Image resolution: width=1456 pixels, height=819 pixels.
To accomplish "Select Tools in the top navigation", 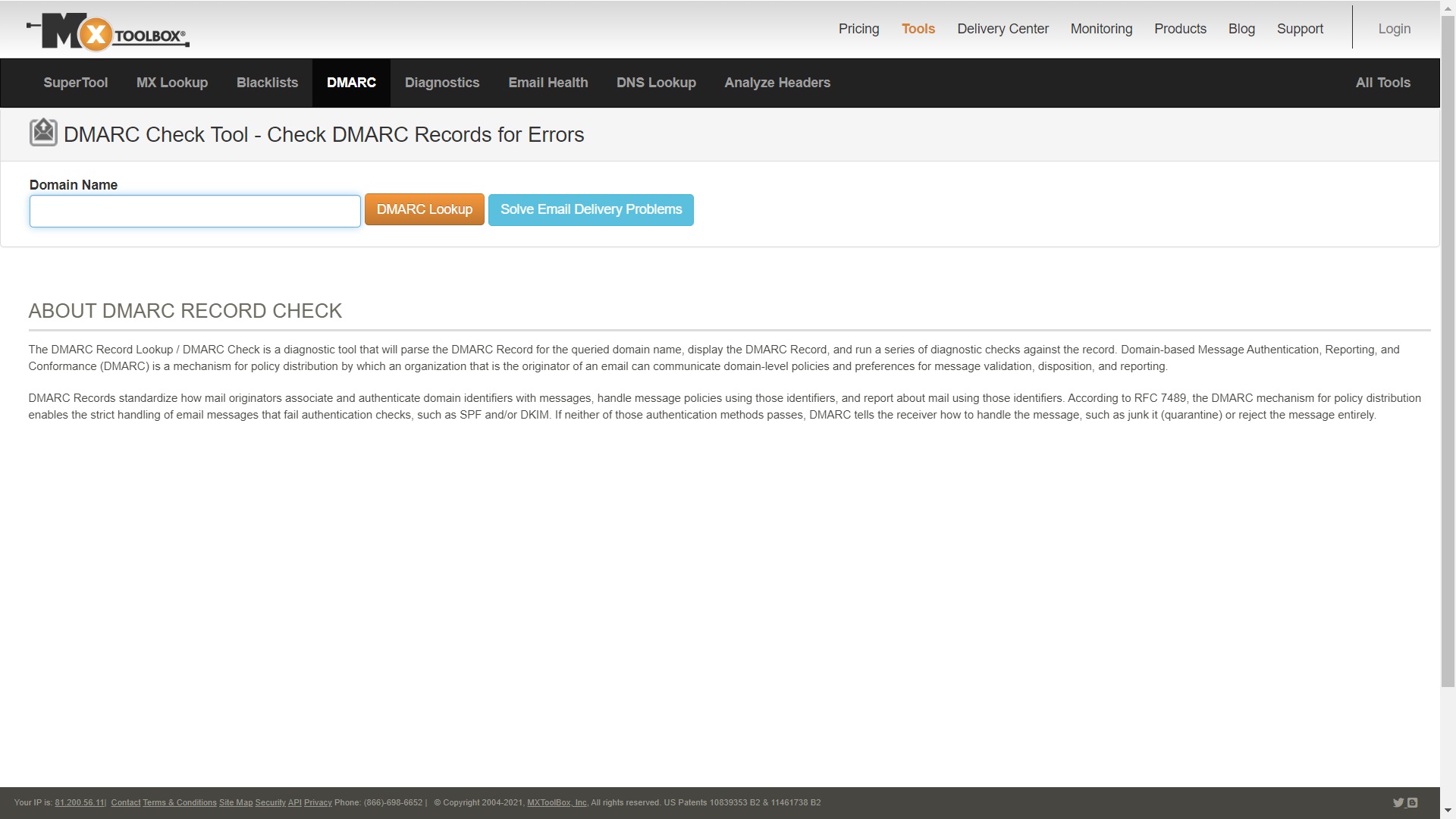I will pyautogui.click(x=918, y=29).
